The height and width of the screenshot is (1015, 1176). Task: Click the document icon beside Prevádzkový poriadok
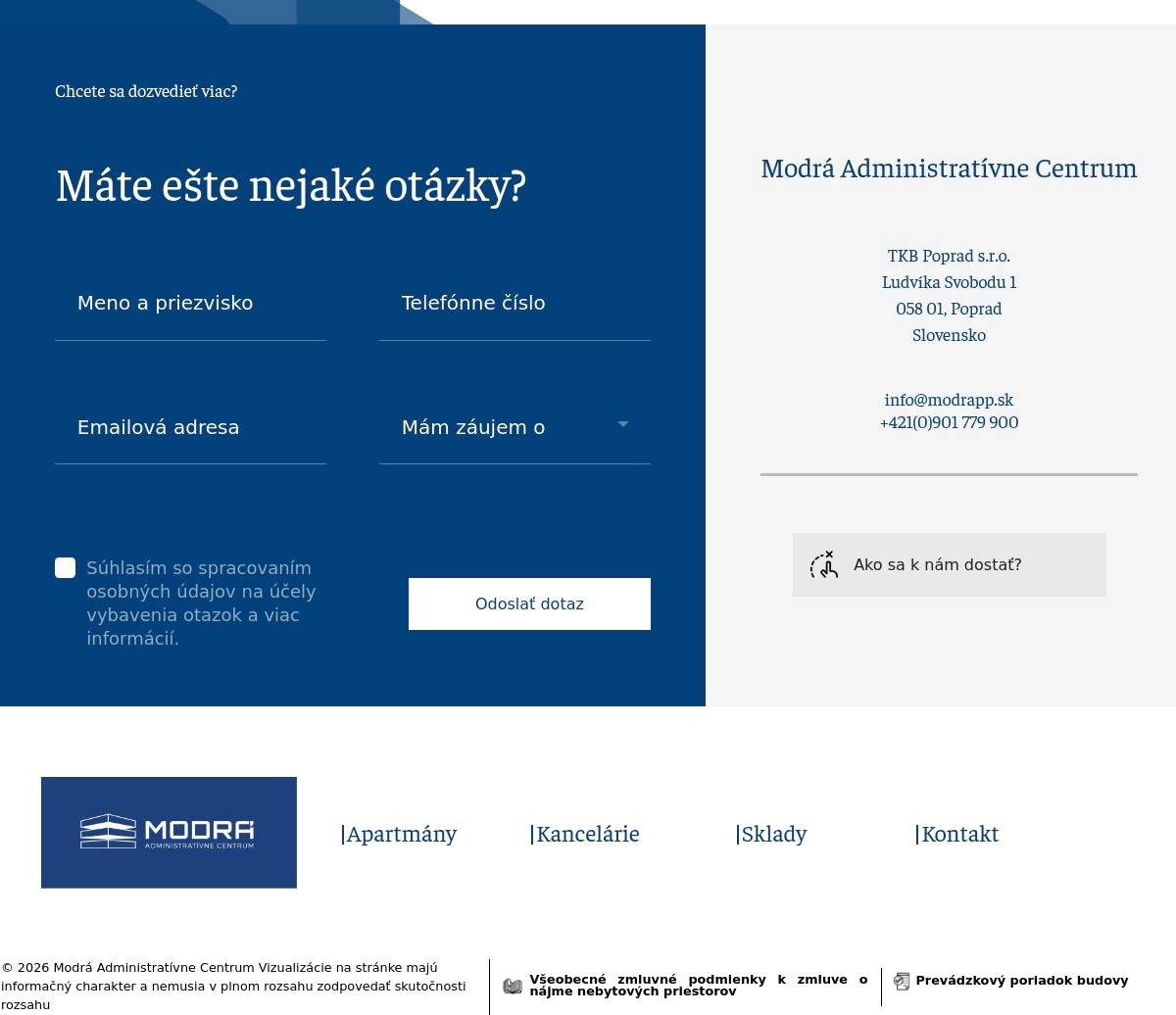coord(902,981)
